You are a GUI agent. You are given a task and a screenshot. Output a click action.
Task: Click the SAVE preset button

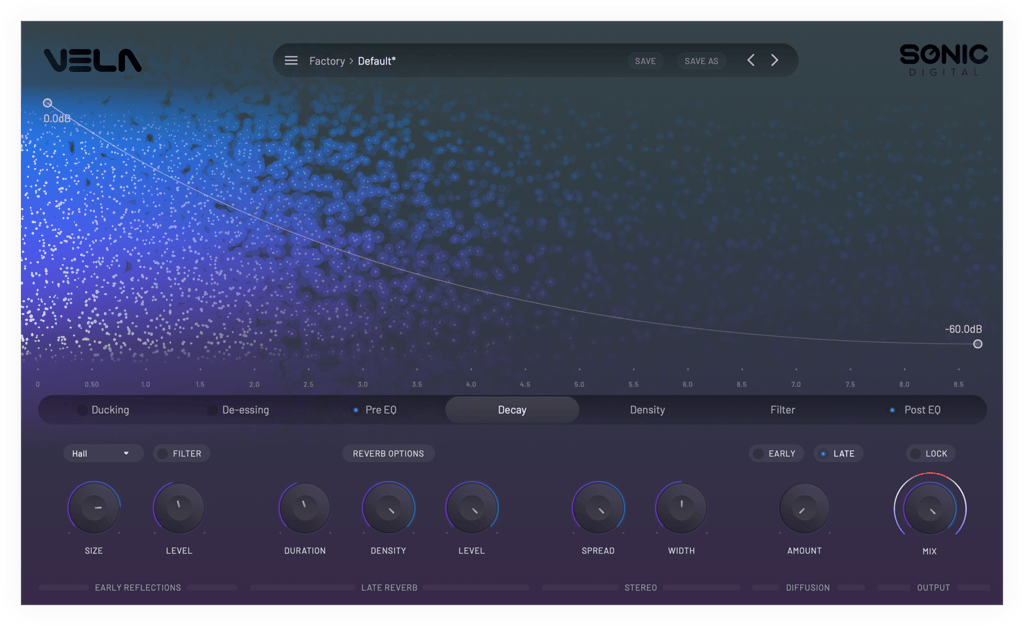645,61
